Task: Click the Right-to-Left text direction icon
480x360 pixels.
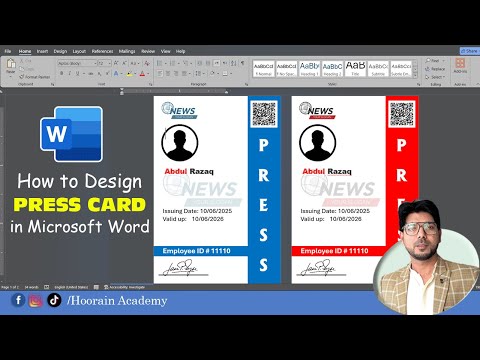Action: click(x=225, y=63)
